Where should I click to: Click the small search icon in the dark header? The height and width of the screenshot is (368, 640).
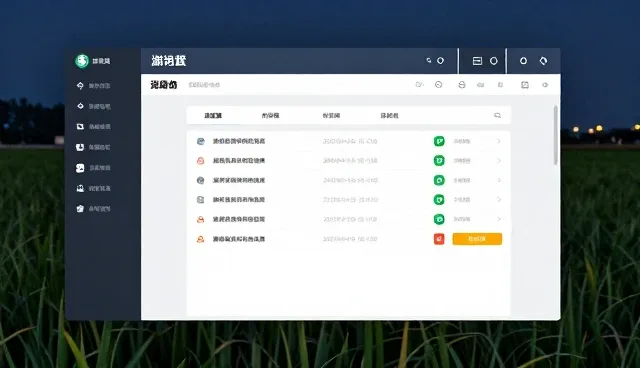[429, 60]
